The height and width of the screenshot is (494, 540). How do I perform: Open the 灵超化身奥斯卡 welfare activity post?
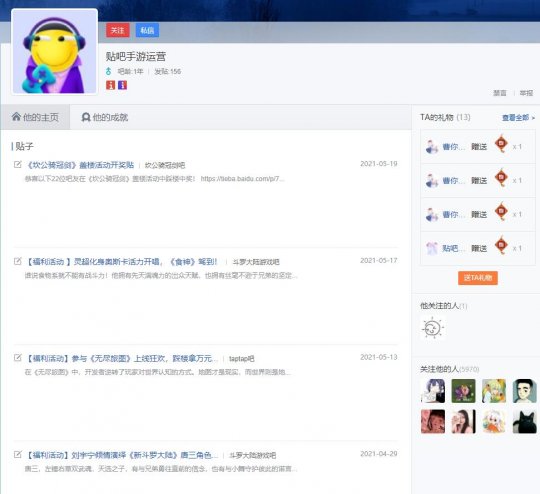[122, 262]
